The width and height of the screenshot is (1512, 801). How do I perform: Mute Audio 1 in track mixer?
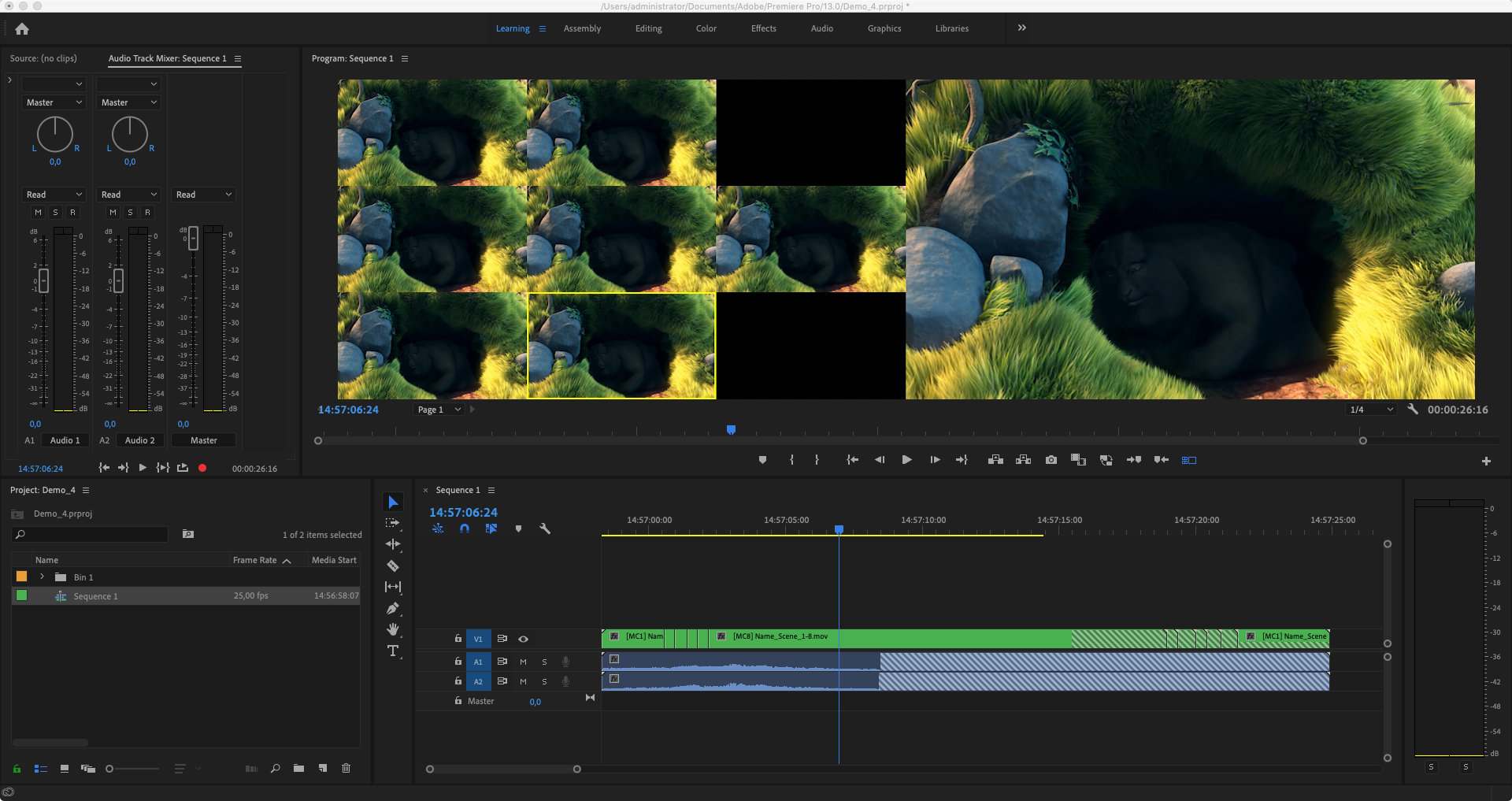pos(38,213)
